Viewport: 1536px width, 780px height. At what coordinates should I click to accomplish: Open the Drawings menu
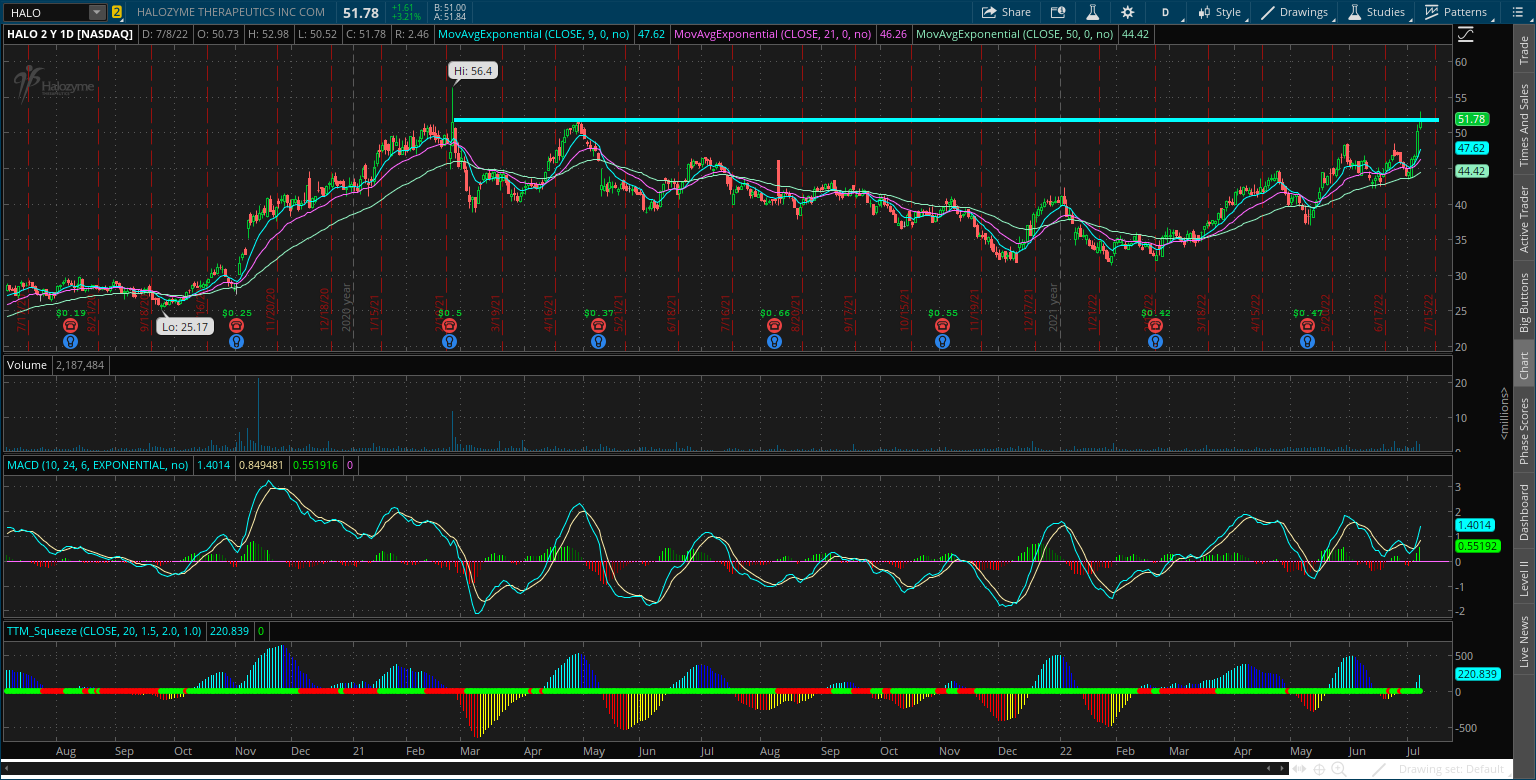1295,12
